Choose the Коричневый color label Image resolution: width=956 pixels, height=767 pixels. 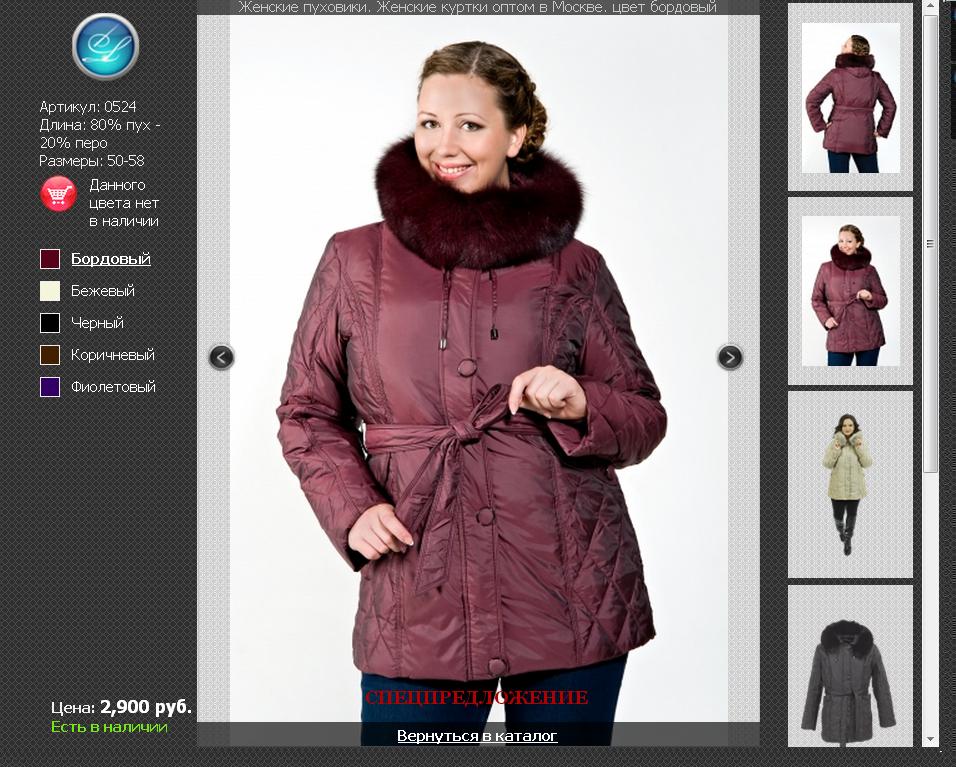pos(112,355)
